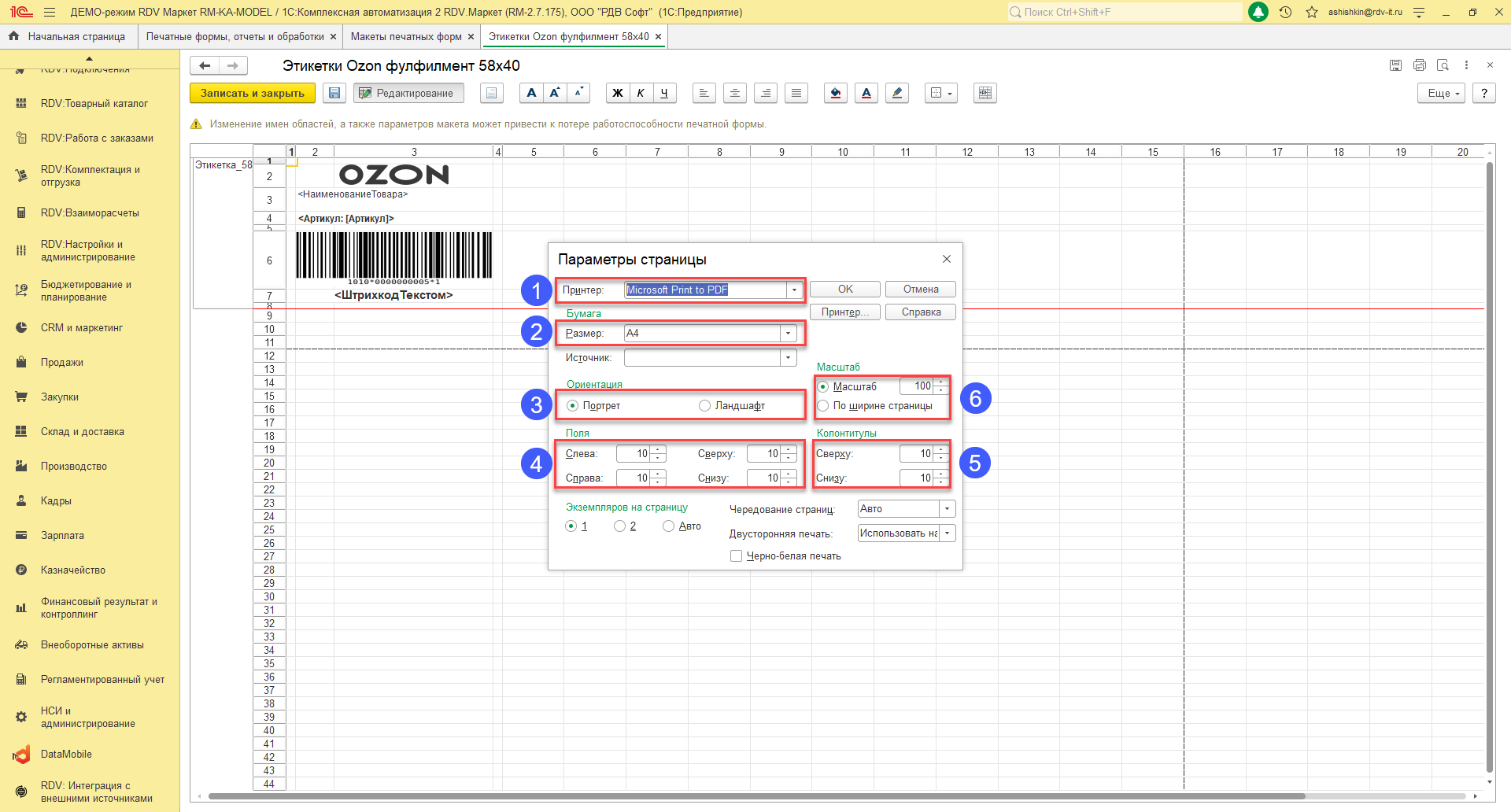Image resolution: width=1511 pixels, height=812 pixels.
Task: Pick background fill color tool
Action: (836, 94)
